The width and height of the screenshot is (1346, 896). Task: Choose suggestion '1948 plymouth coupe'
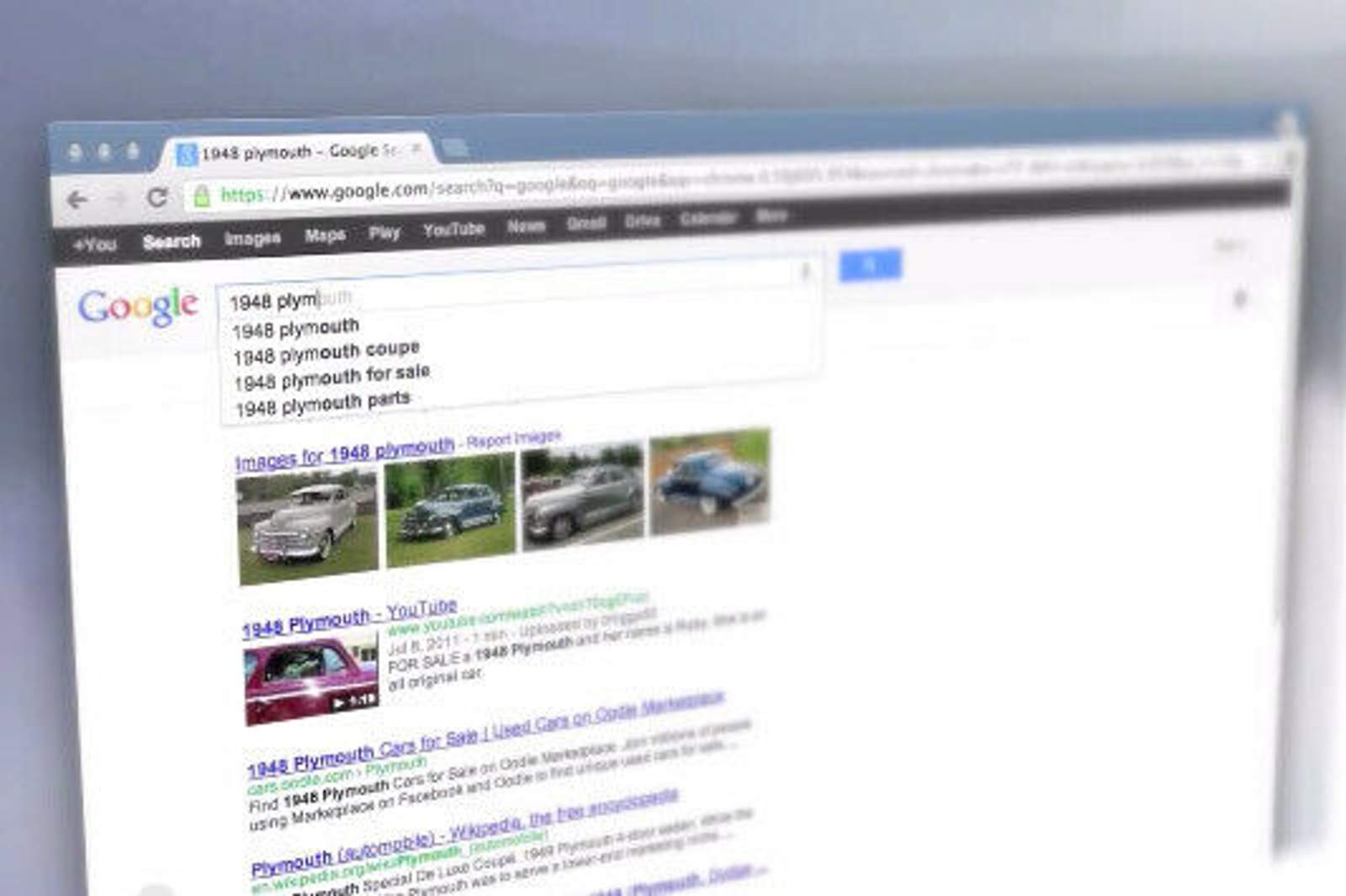[326, 353]
